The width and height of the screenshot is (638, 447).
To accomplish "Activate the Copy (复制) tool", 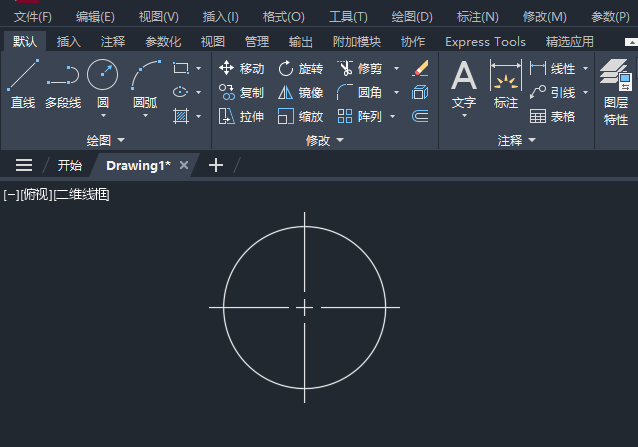I will tap(242, 92).
